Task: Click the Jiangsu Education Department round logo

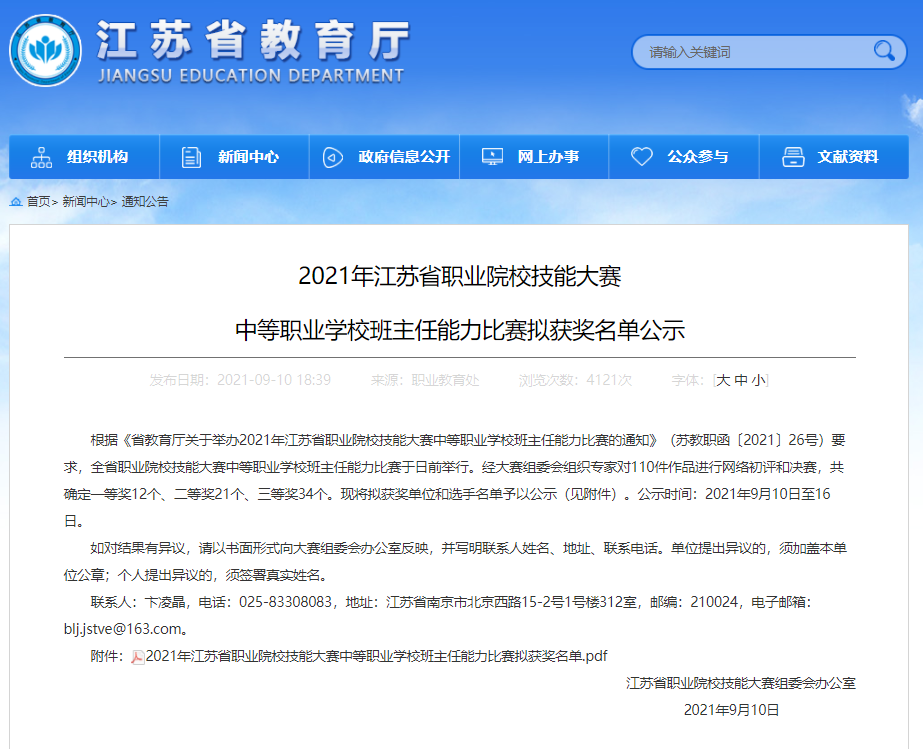Action: pyautogui.click(x=45, y=50)
